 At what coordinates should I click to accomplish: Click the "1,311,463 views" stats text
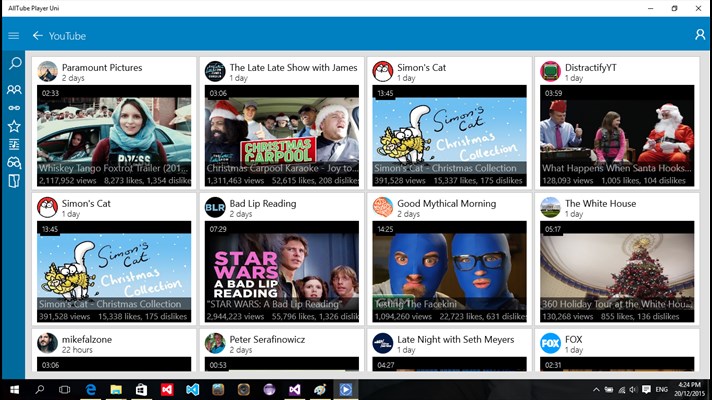pyautogui.click(x=235, y=180)
